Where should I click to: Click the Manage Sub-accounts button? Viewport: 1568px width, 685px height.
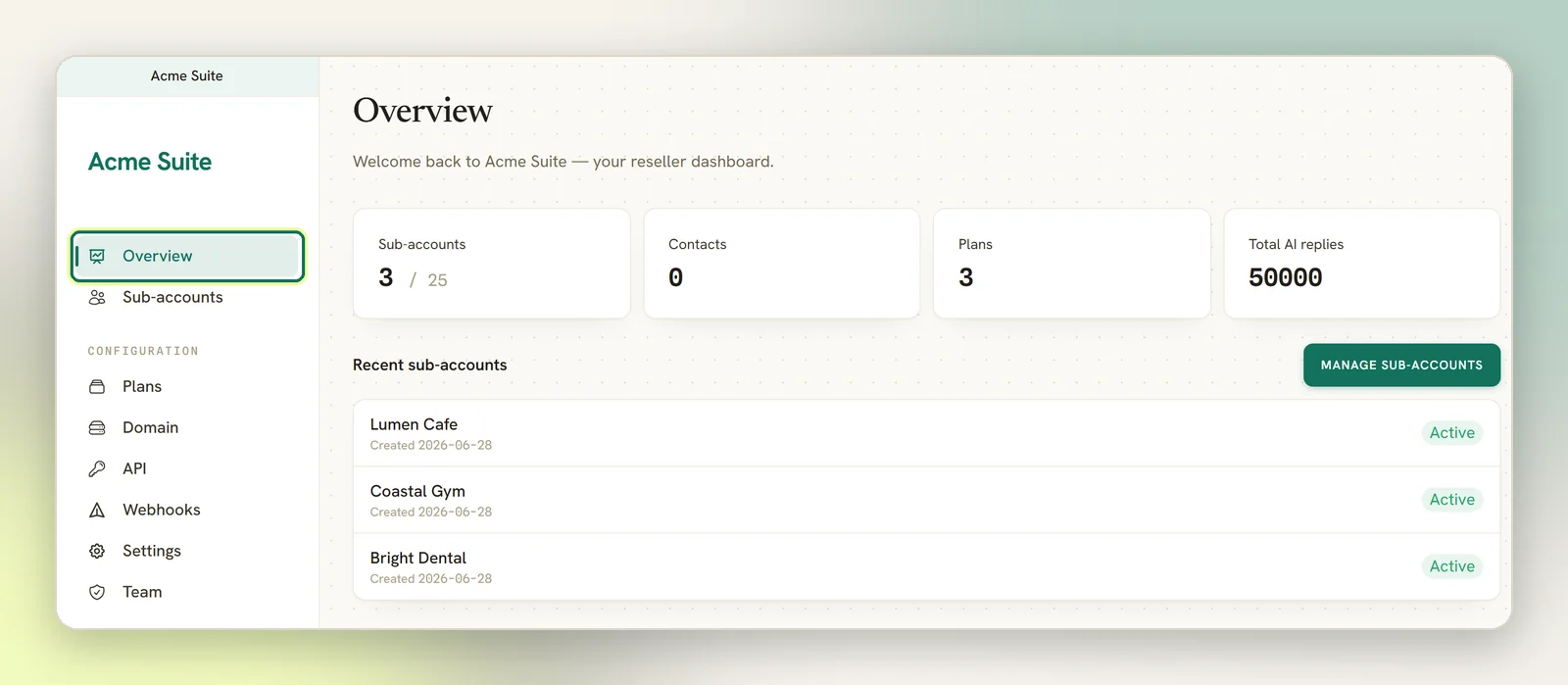1401,365
